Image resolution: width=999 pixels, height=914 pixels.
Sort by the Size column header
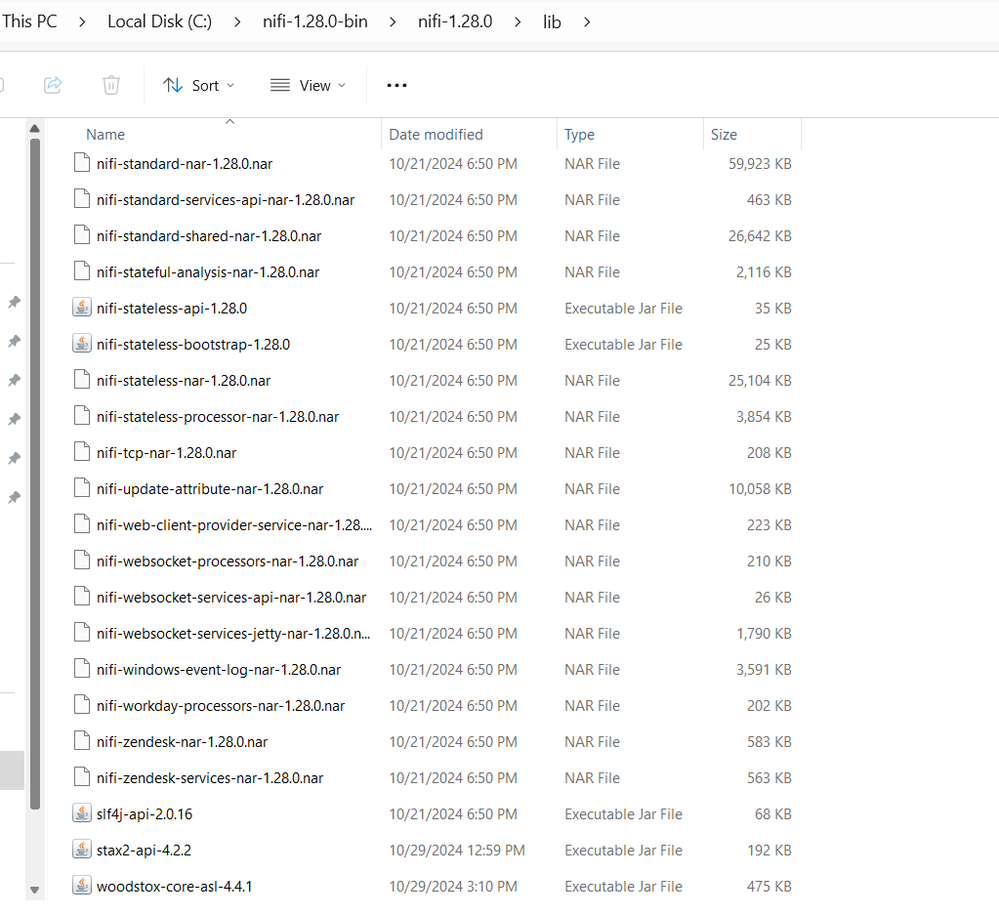[x=724, y=134]
